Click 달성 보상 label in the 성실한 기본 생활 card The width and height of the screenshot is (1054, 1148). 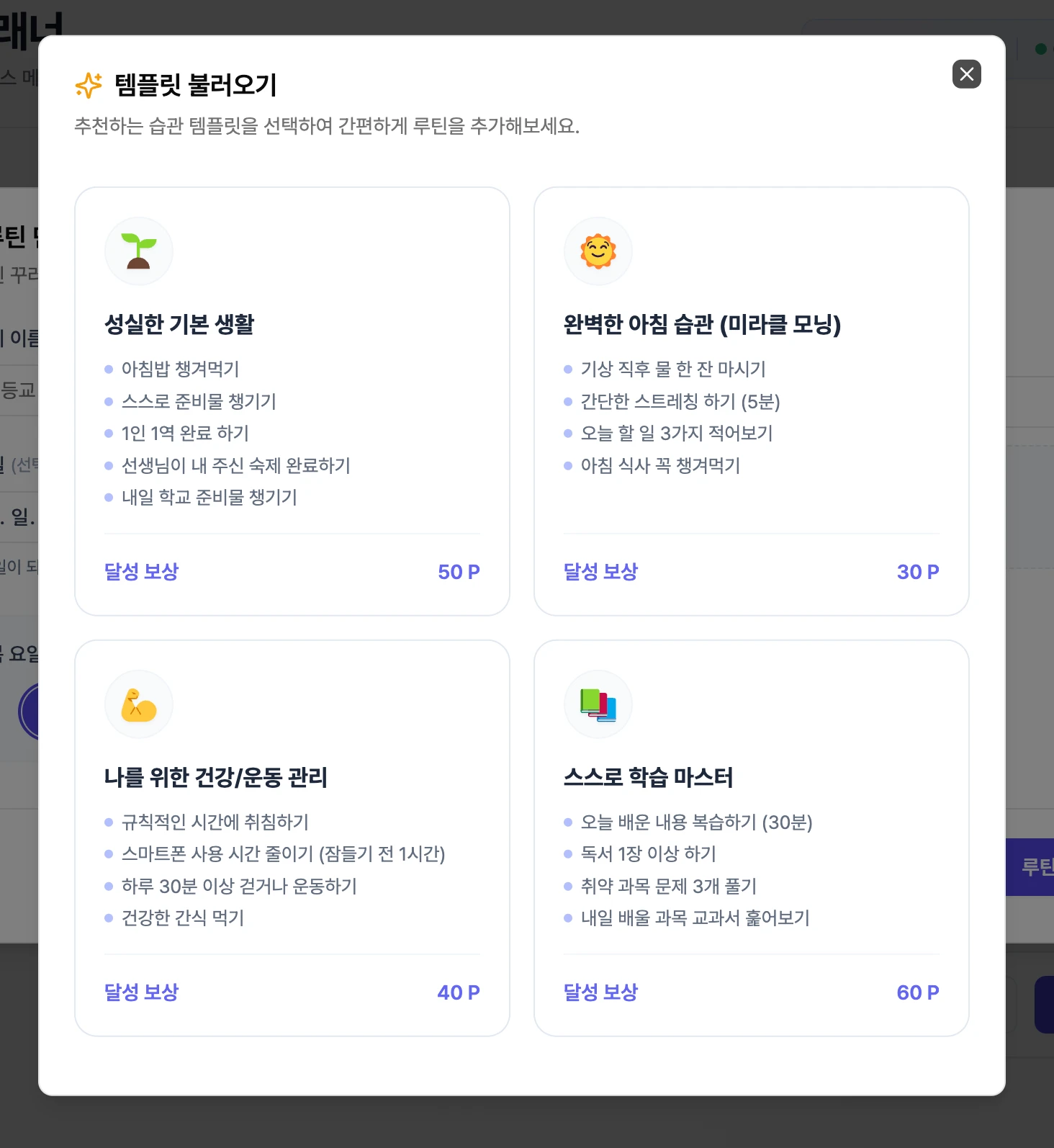click(x=141, y=572)
